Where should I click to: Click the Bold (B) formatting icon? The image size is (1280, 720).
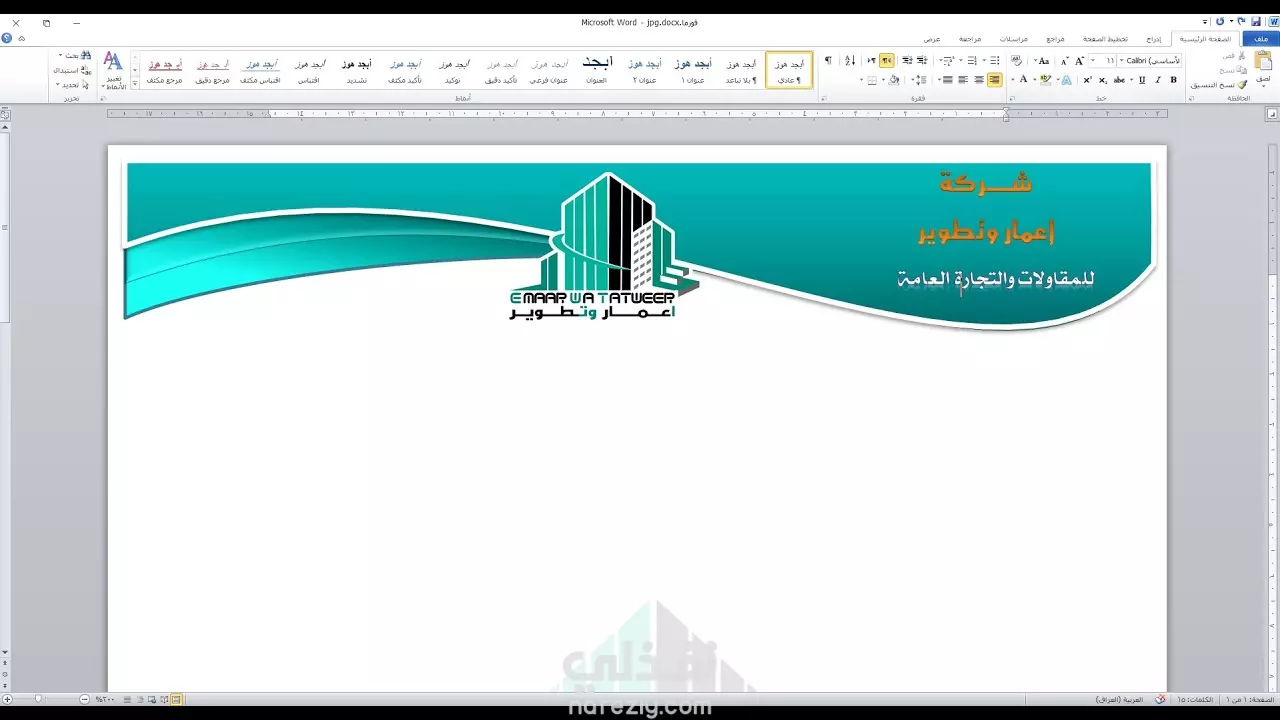pos(1174,80)
